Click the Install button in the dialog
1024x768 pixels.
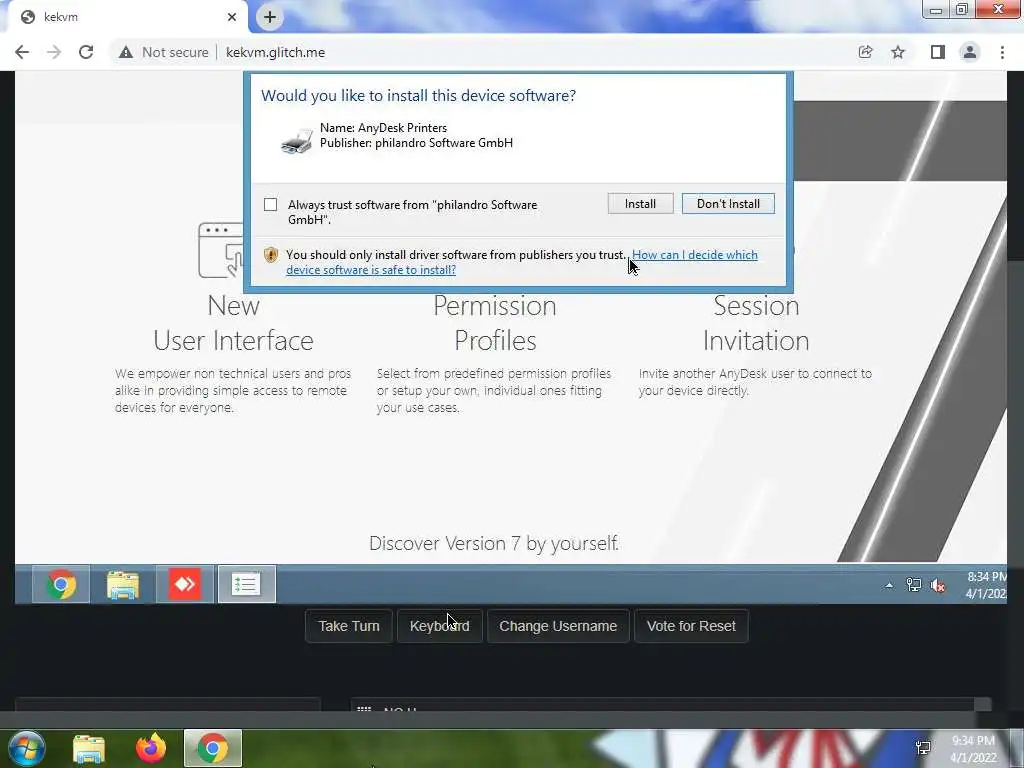coord(640,204)
